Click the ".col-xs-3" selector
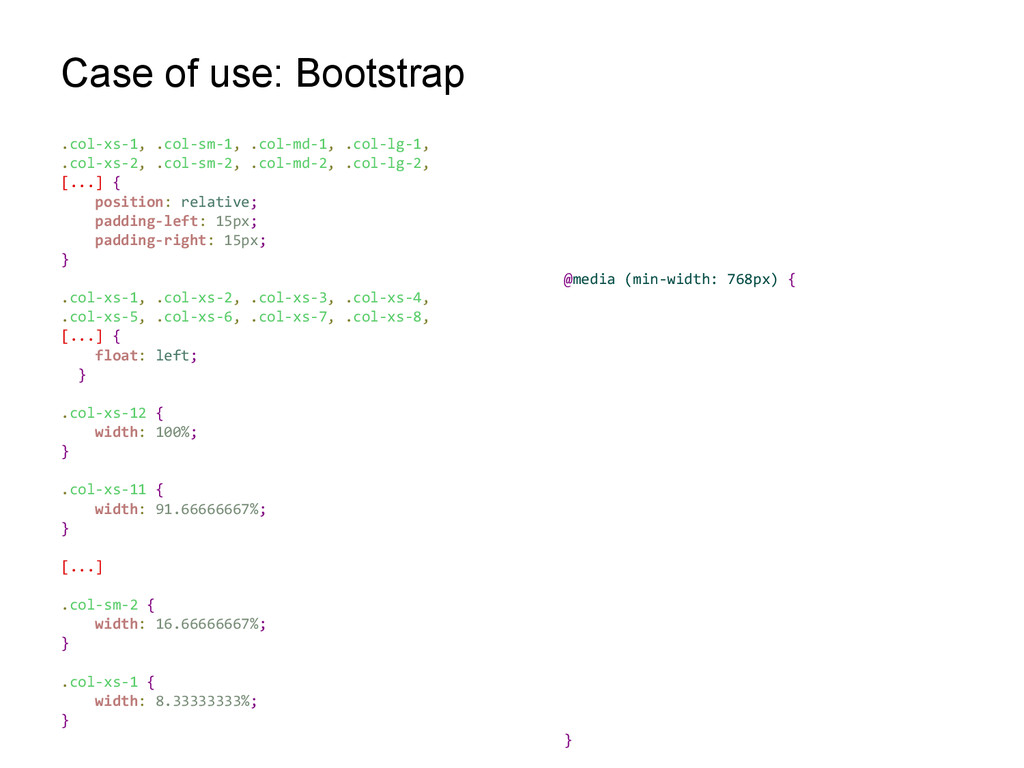The height and width of the screenshot is (768, 1024). [x=289, y=298]
